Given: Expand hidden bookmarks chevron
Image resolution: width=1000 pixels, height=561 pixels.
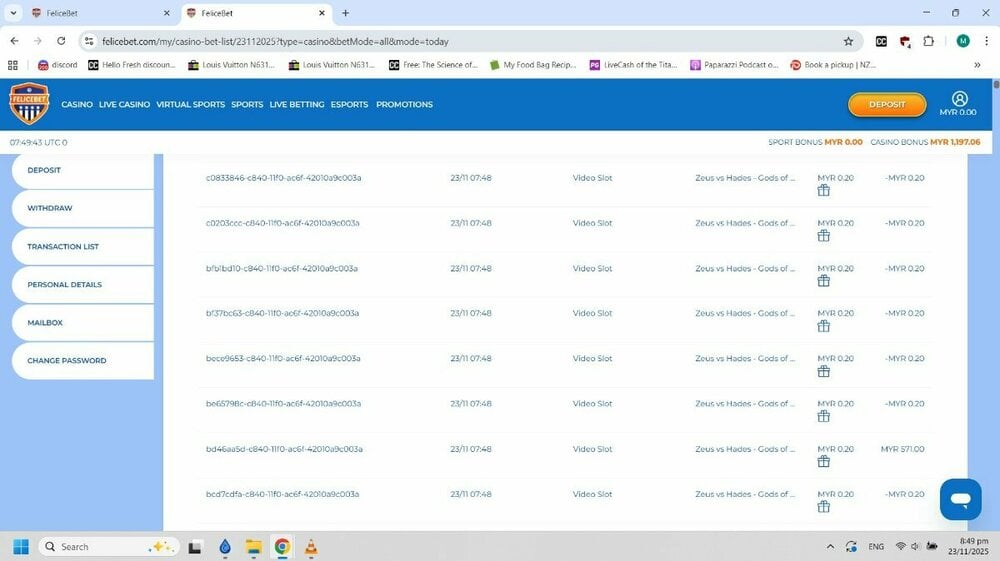Looking at the screenshot, I should (x=977, y=65).
